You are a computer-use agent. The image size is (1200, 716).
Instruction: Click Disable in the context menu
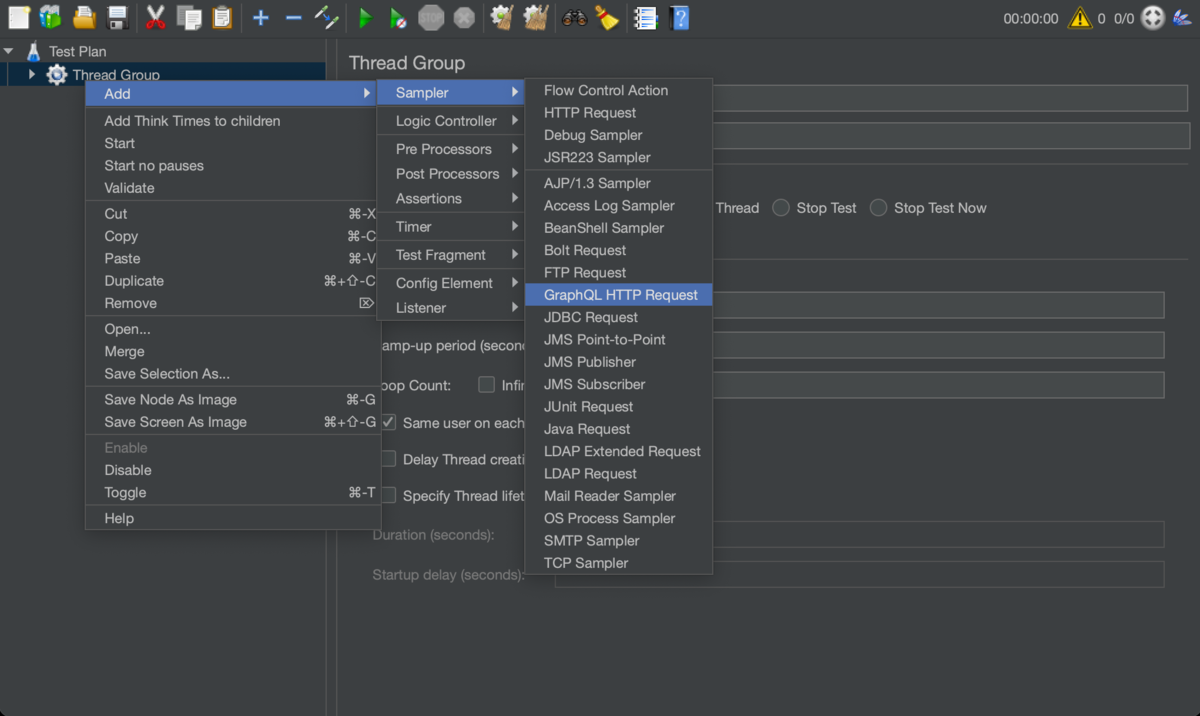coord(231,470)
